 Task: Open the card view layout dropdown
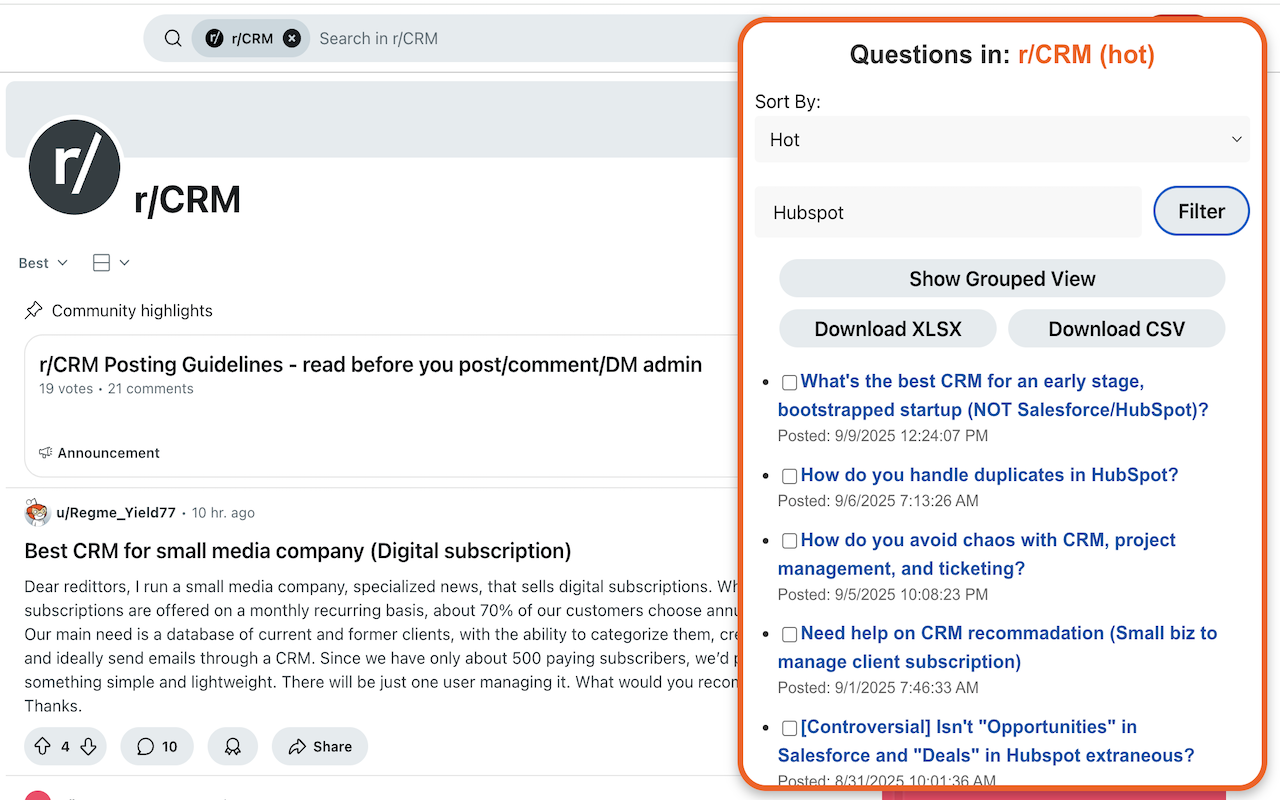tap(110, 263)
